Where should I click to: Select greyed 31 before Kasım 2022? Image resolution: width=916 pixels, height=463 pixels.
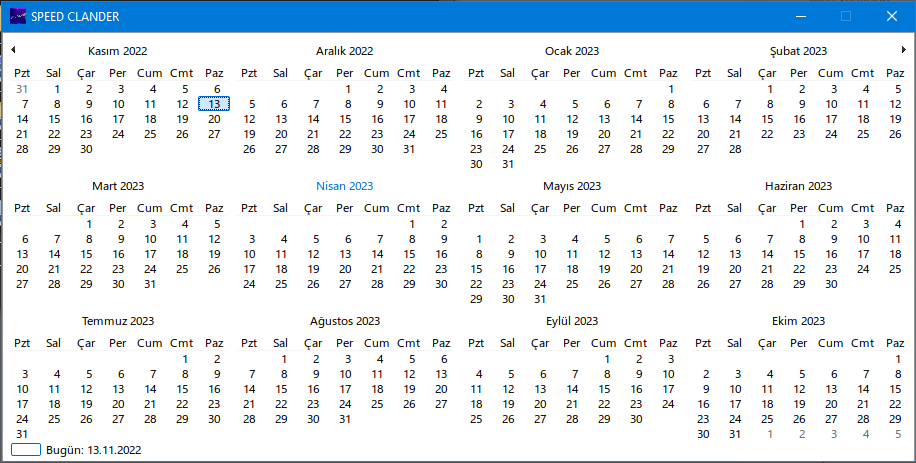tap(22, 89)
